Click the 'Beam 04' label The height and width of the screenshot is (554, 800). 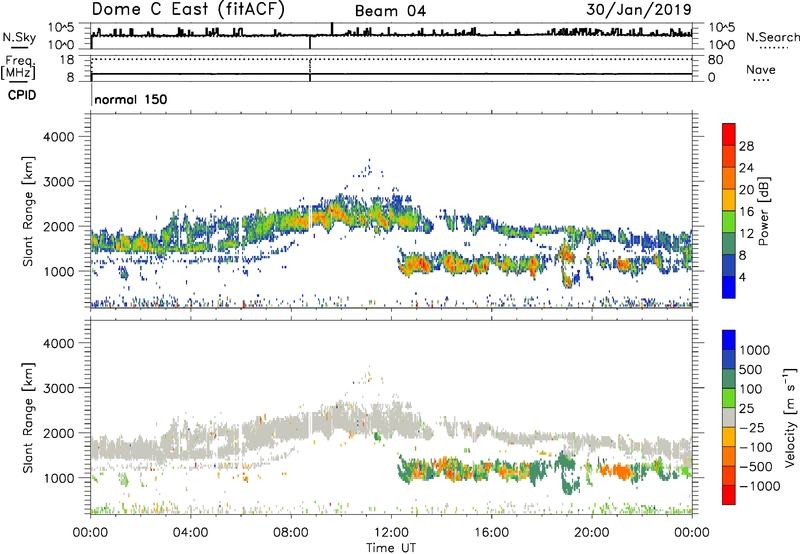coord(390,11)
